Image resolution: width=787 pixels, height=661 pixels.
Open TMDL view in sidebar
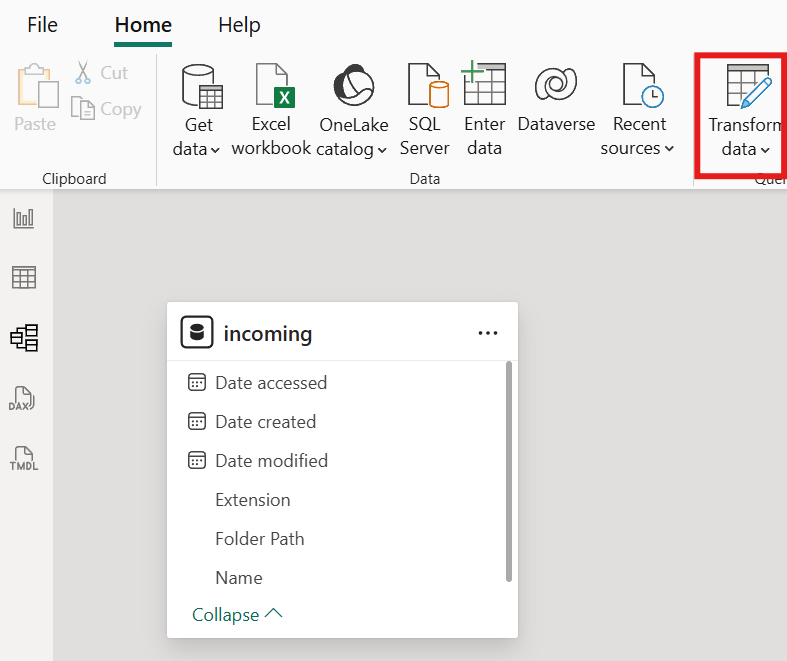click(24, 458)
